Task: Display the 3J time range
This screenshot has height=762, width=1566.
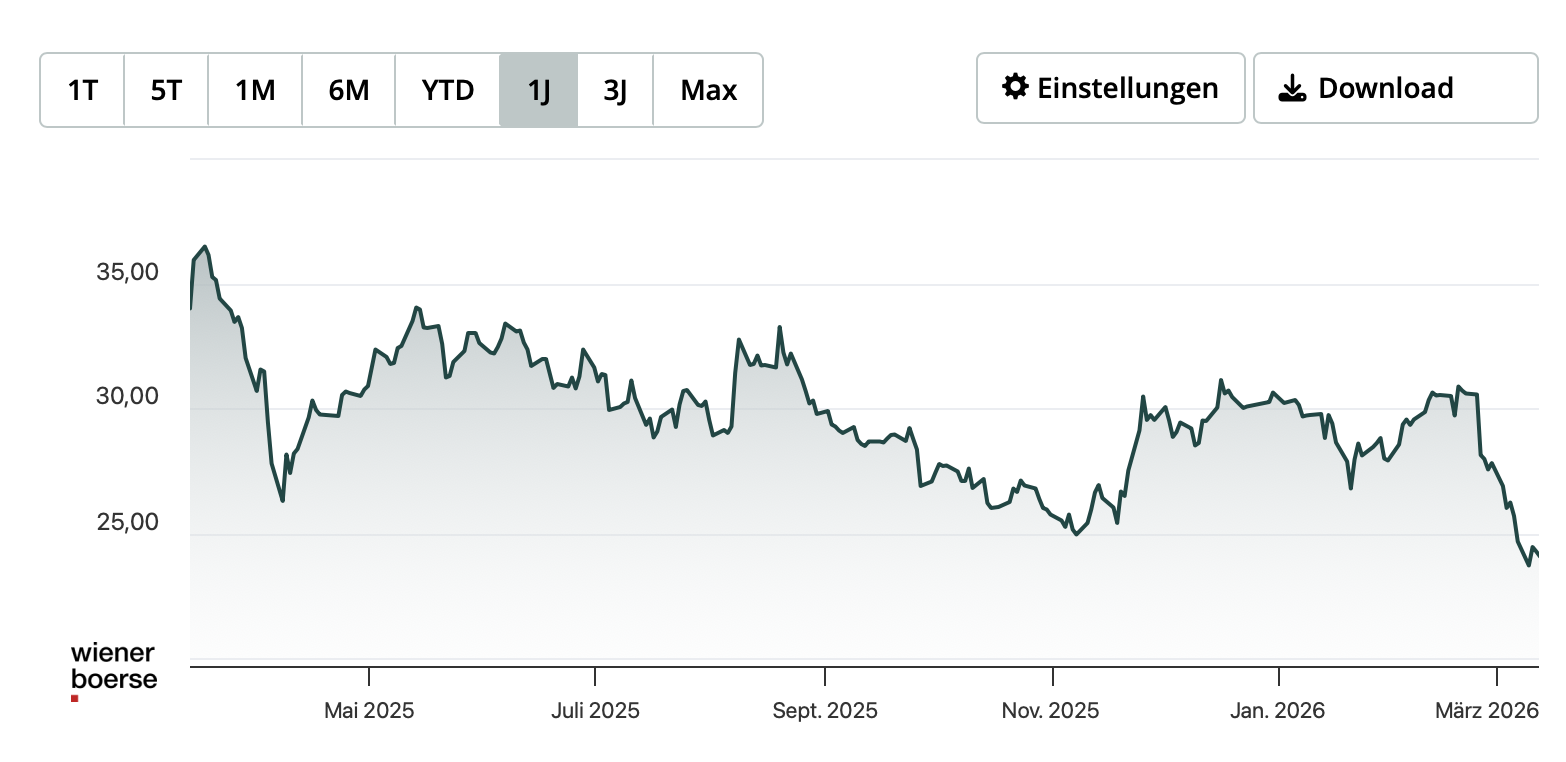Action: click(615, 90)
